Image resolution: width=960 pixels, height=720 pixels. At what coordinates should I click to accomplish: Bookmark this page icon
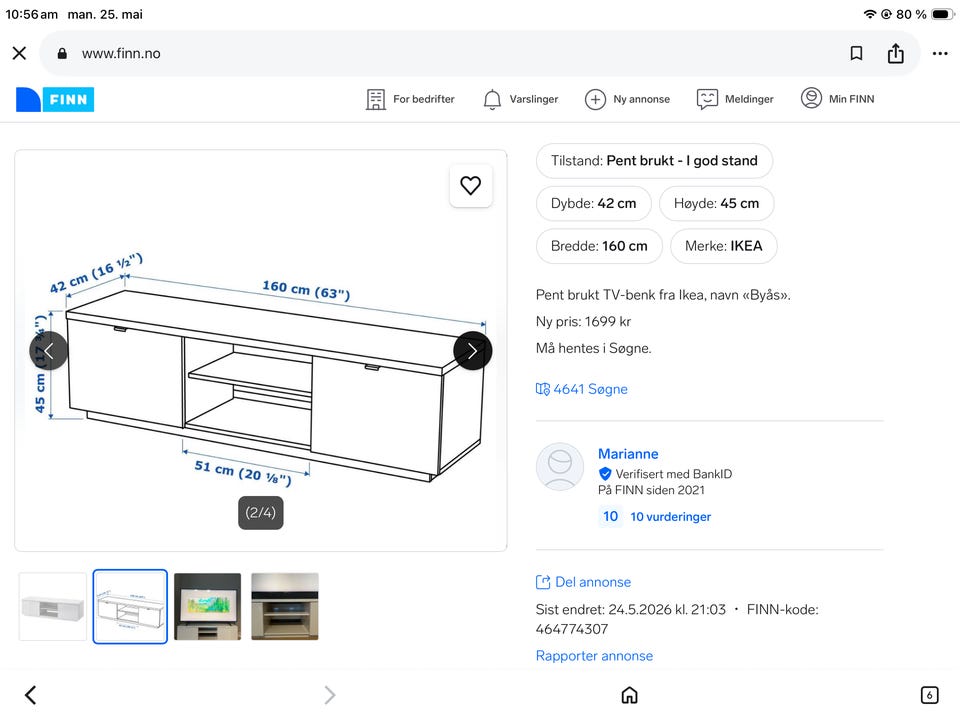tap(857, 53)
